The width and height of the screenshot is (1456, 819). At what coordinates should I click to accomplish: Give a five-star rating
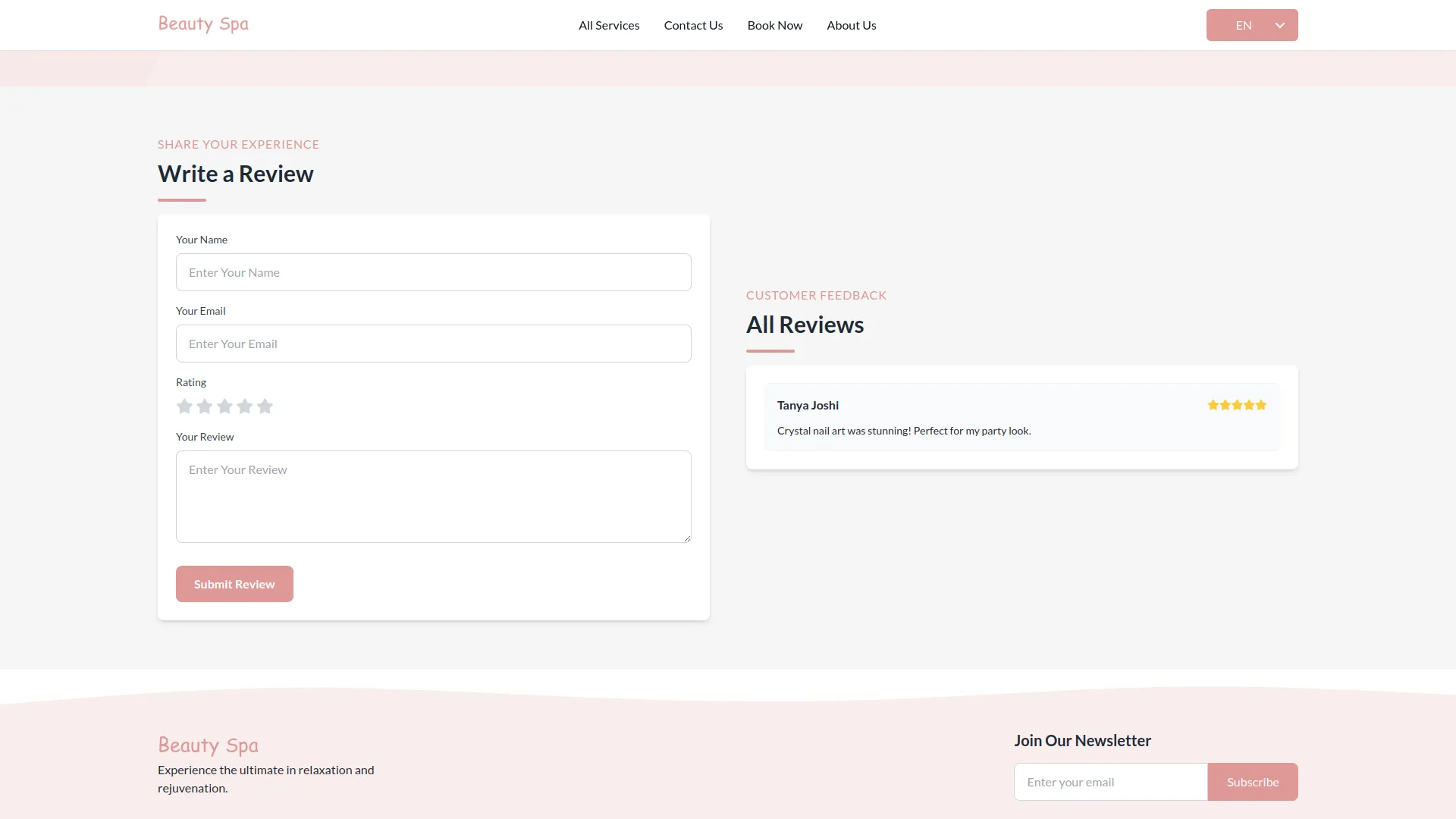(x=265, y=406)
